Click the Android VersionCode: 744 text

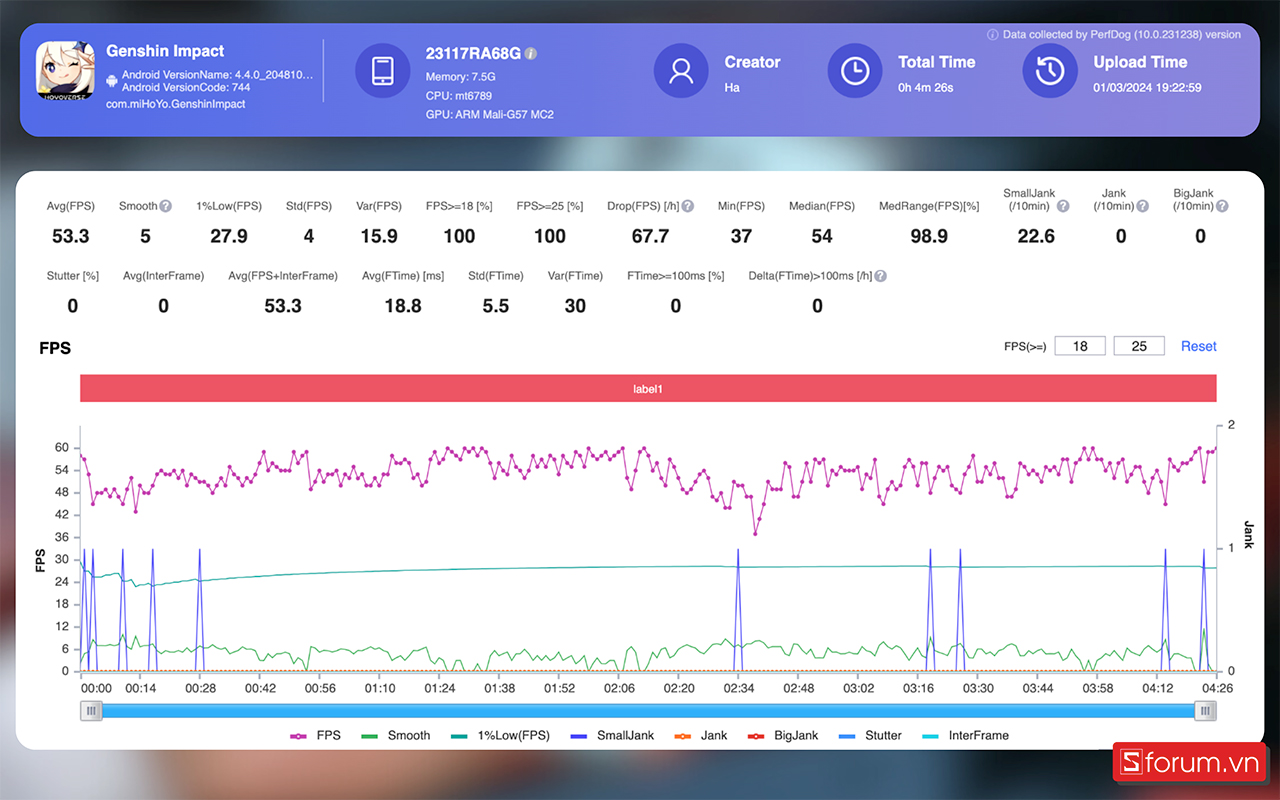pyautogui.click(x=186, y=87)
